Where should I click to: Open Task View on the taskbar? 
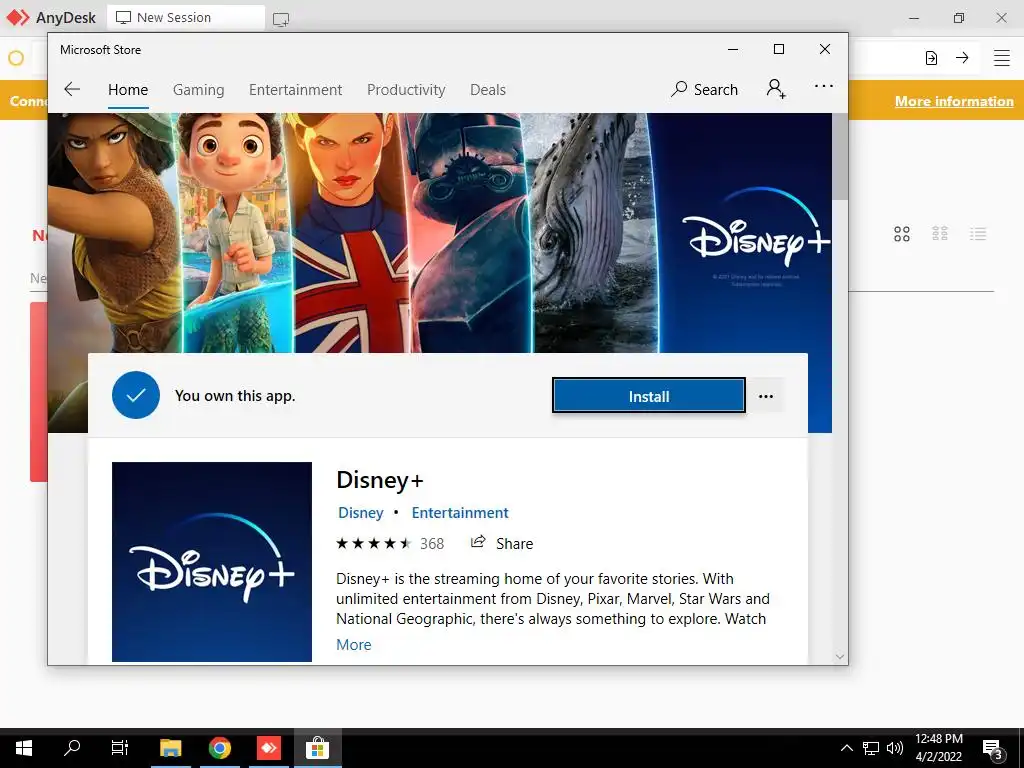pyautogui.click(x=120, y=748)
